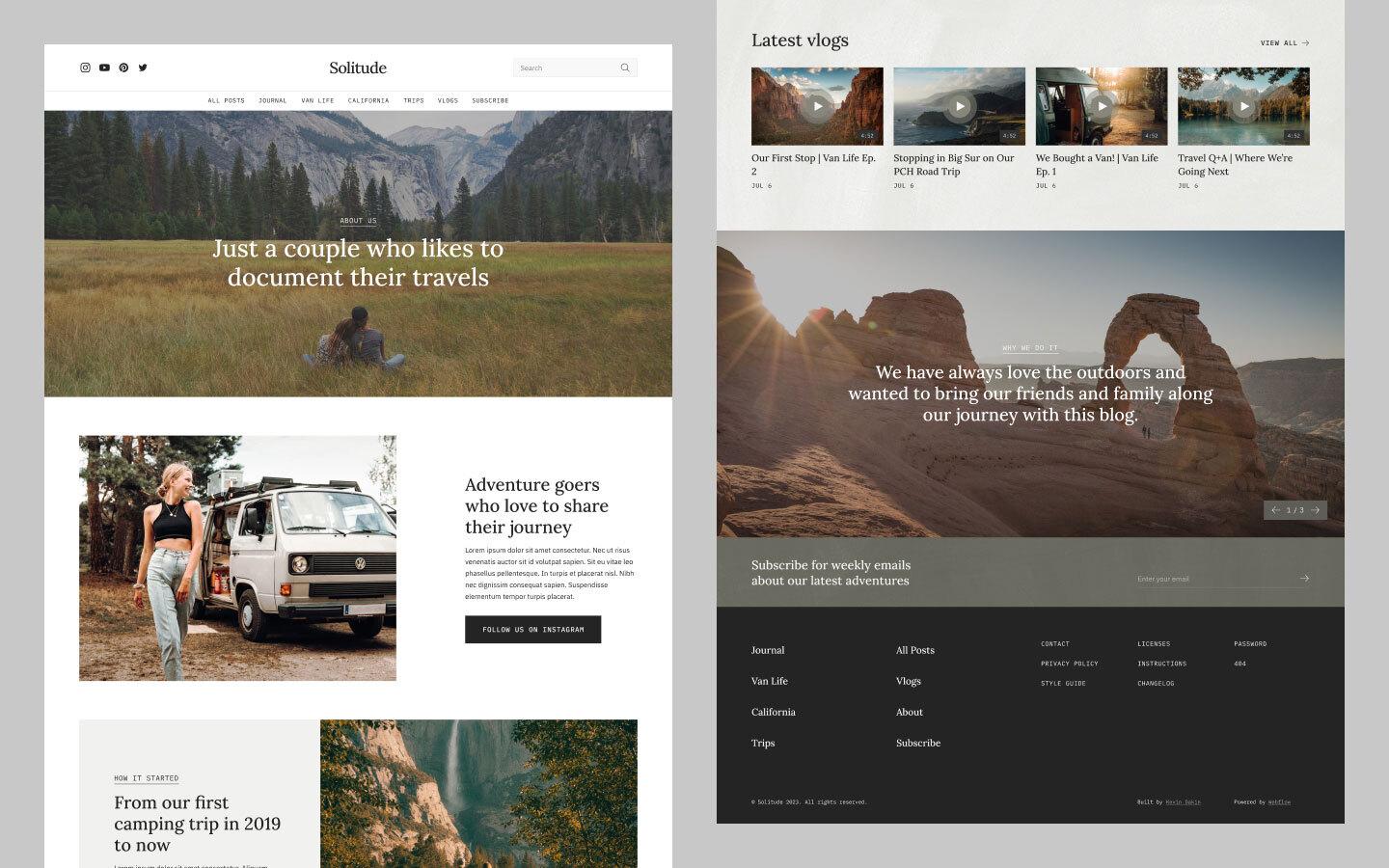The image size is (1389, 868).
Task: Open the VIEW ALL vlogs link
Action: click(1284, 42)
